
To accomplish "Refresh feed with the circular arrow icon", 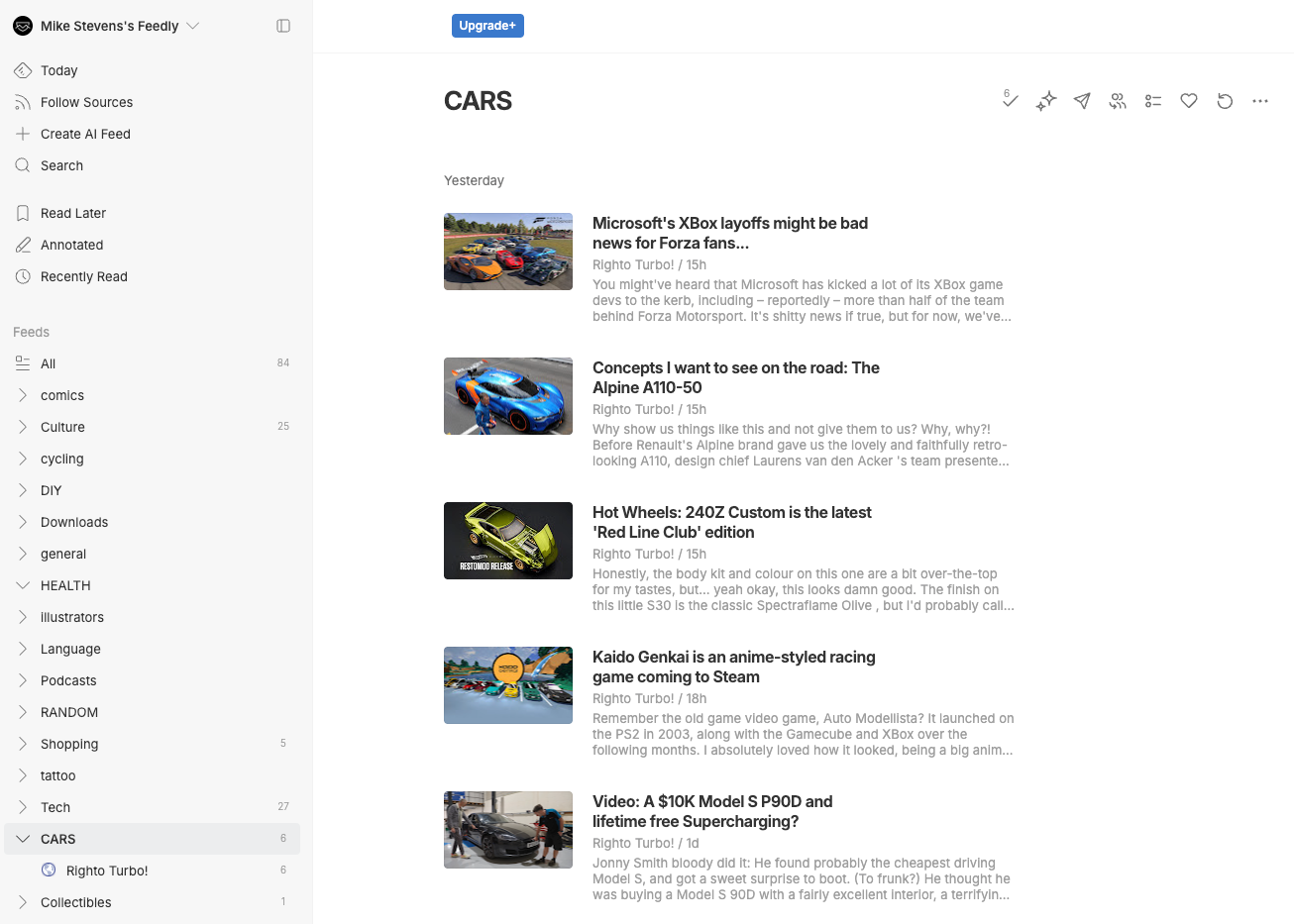I will [x=1225, y=101].
